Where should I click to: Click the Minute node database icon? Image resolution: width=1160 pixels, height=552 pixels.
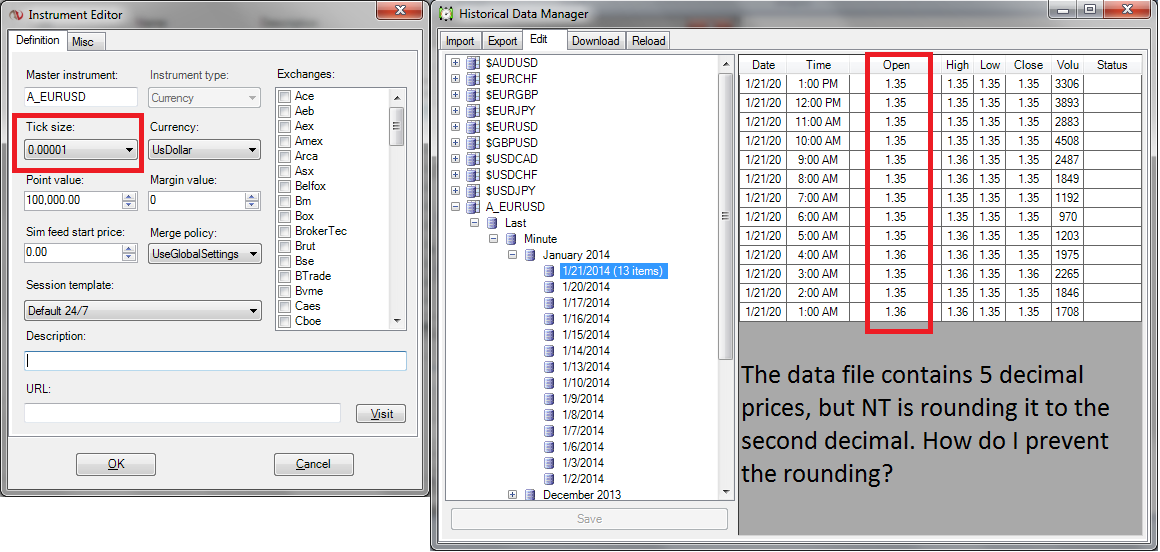(511, 239)
